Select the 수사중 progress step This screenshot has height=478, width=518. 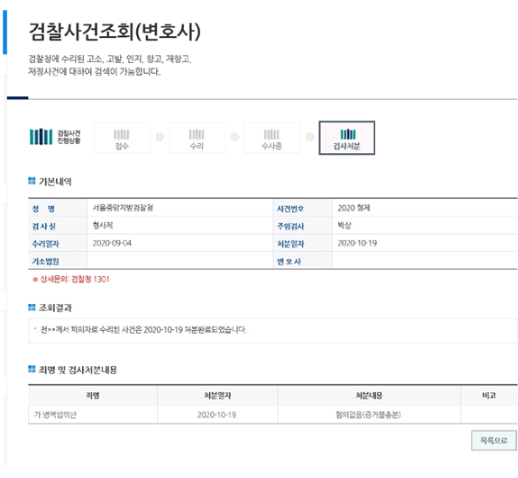tap(272, 138)
